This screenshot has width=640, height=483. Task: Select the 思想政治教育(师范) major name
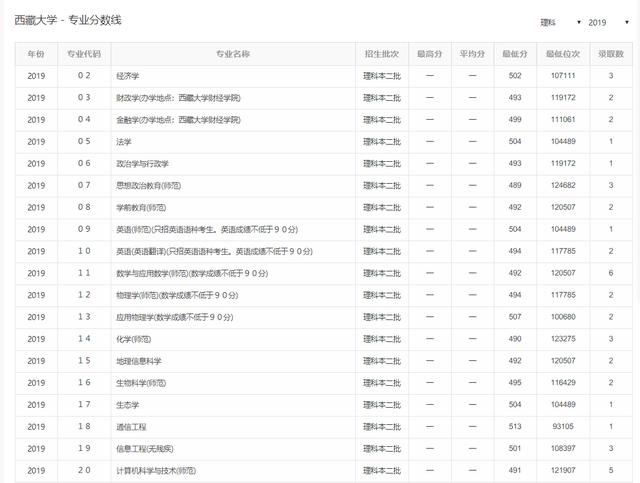point(149,186)
